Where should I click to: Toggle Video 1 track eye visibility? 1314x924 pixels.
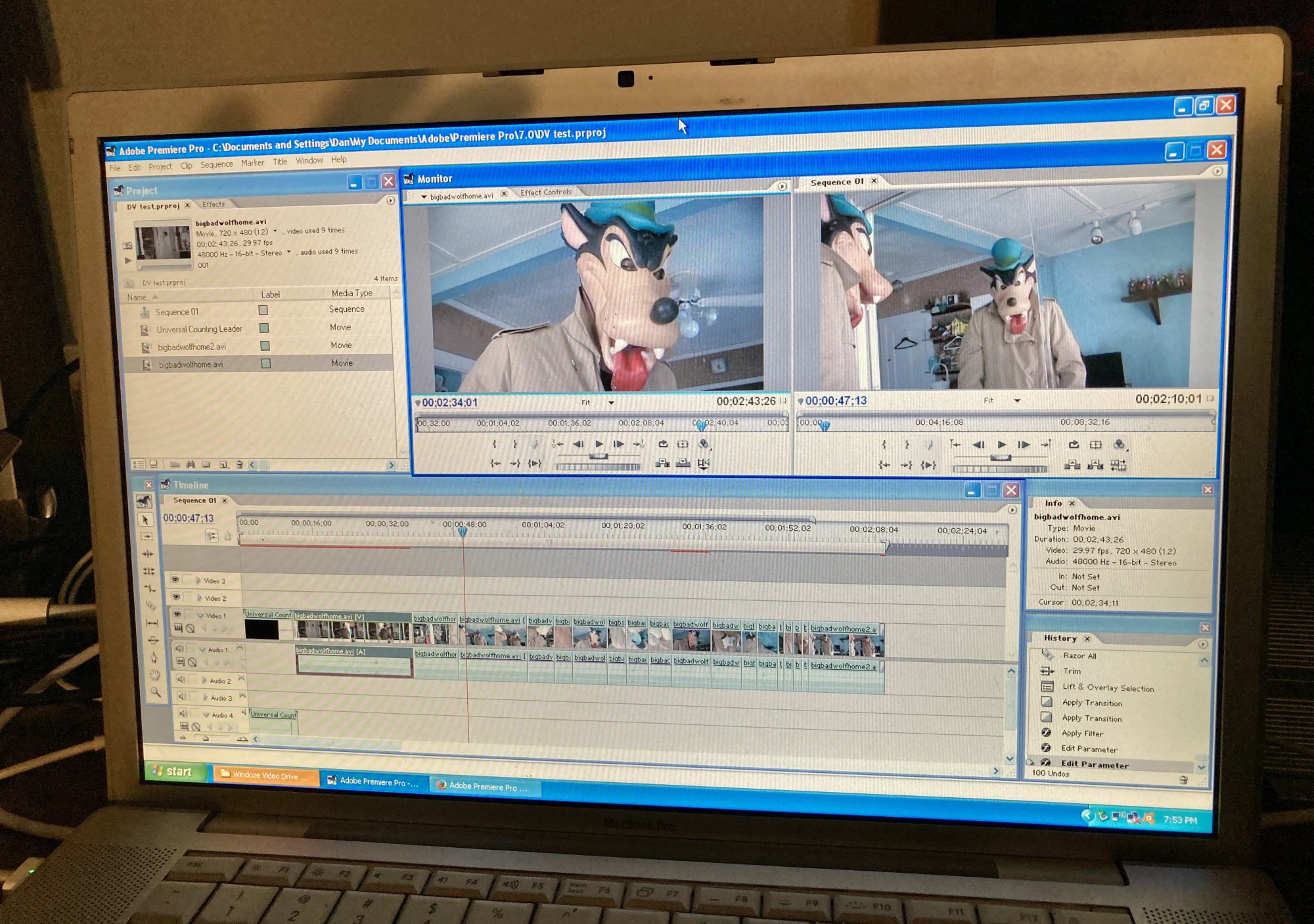[x=177, y=614]
